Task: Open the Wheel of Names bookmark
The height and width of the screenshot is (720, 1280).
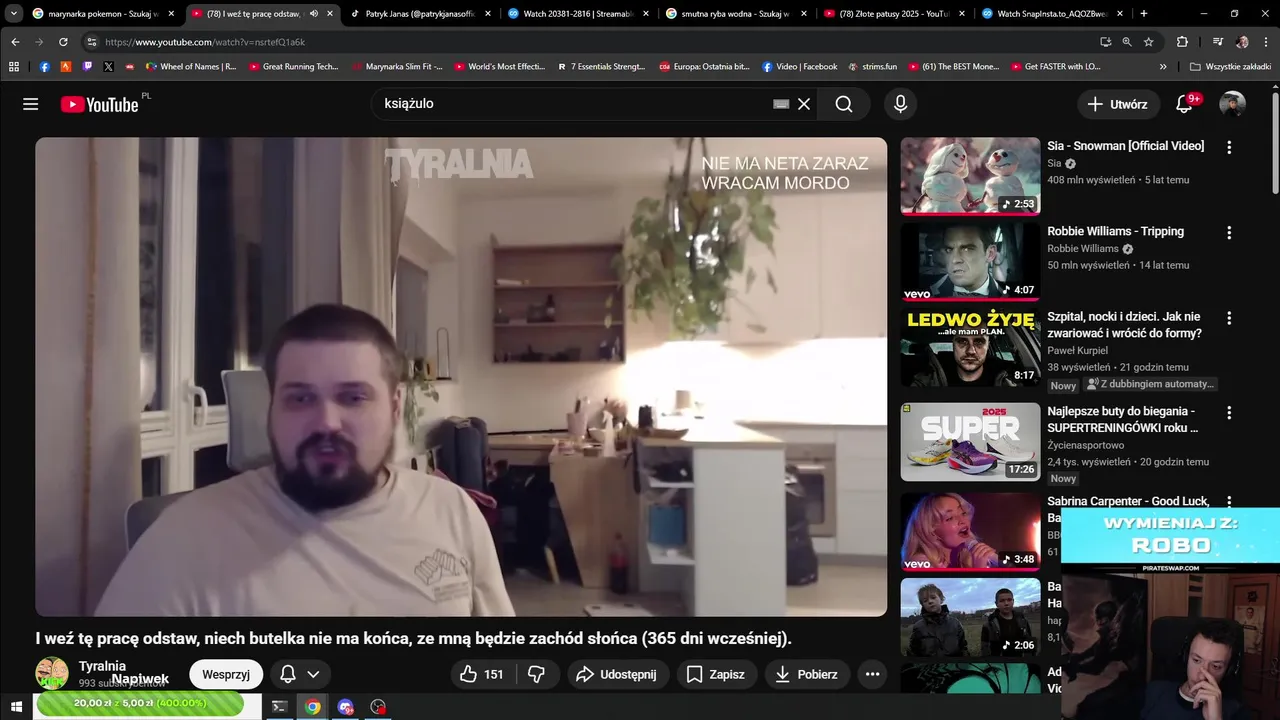Action: [190, 67]
